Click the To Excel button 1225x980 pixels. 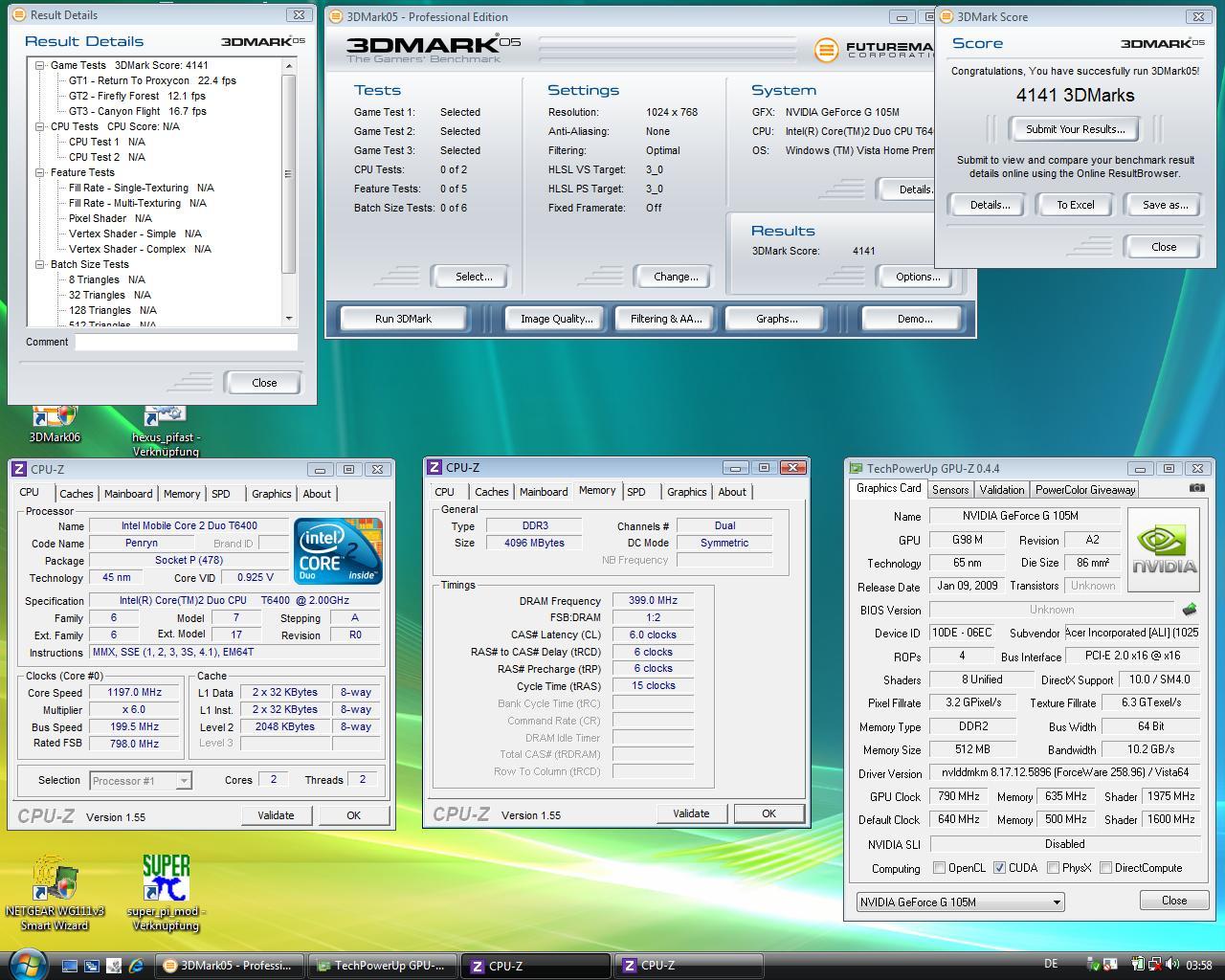[1075, 205]
